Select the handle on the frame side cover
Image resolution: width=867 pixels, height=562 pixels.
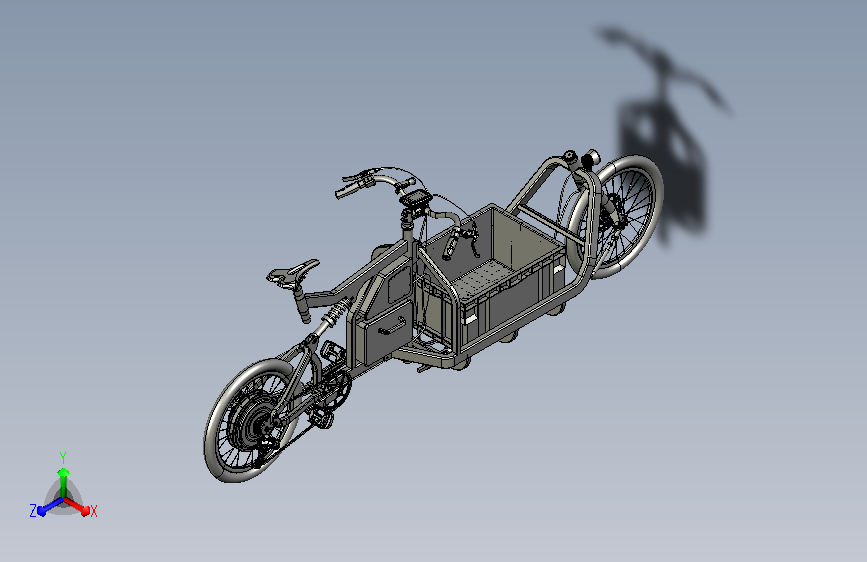point(391,328)
